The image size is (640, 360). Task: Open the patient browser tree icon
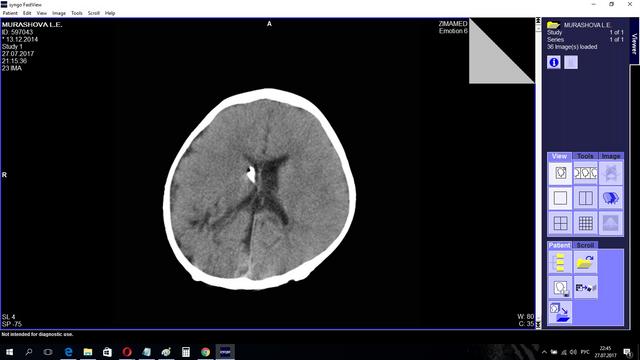pyautogui.click(x=560, y=262)
